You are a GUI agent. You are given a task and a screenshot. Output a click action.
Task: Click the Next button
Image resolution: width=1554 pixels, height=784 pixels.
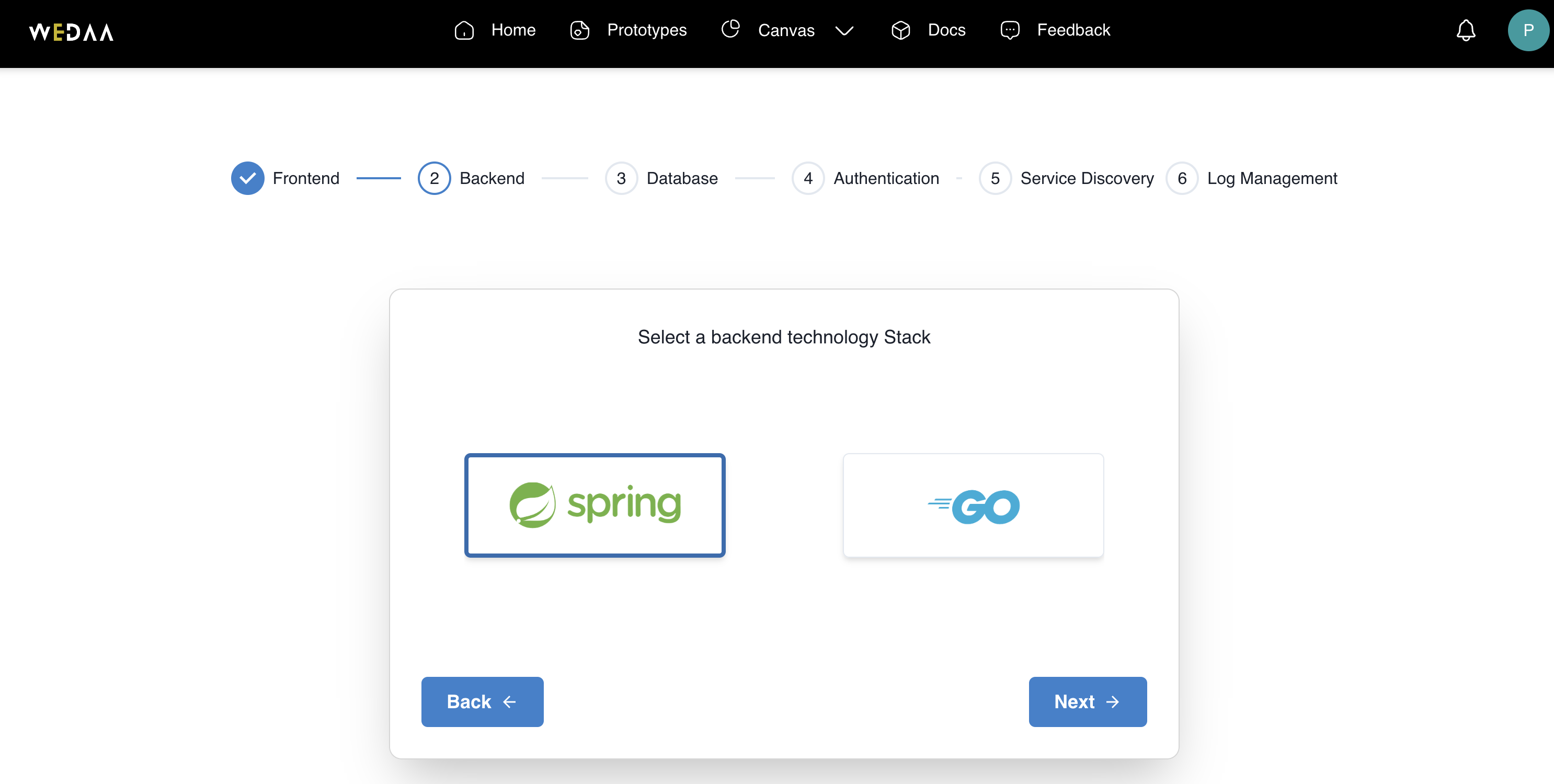click(x=1088, y=701)
